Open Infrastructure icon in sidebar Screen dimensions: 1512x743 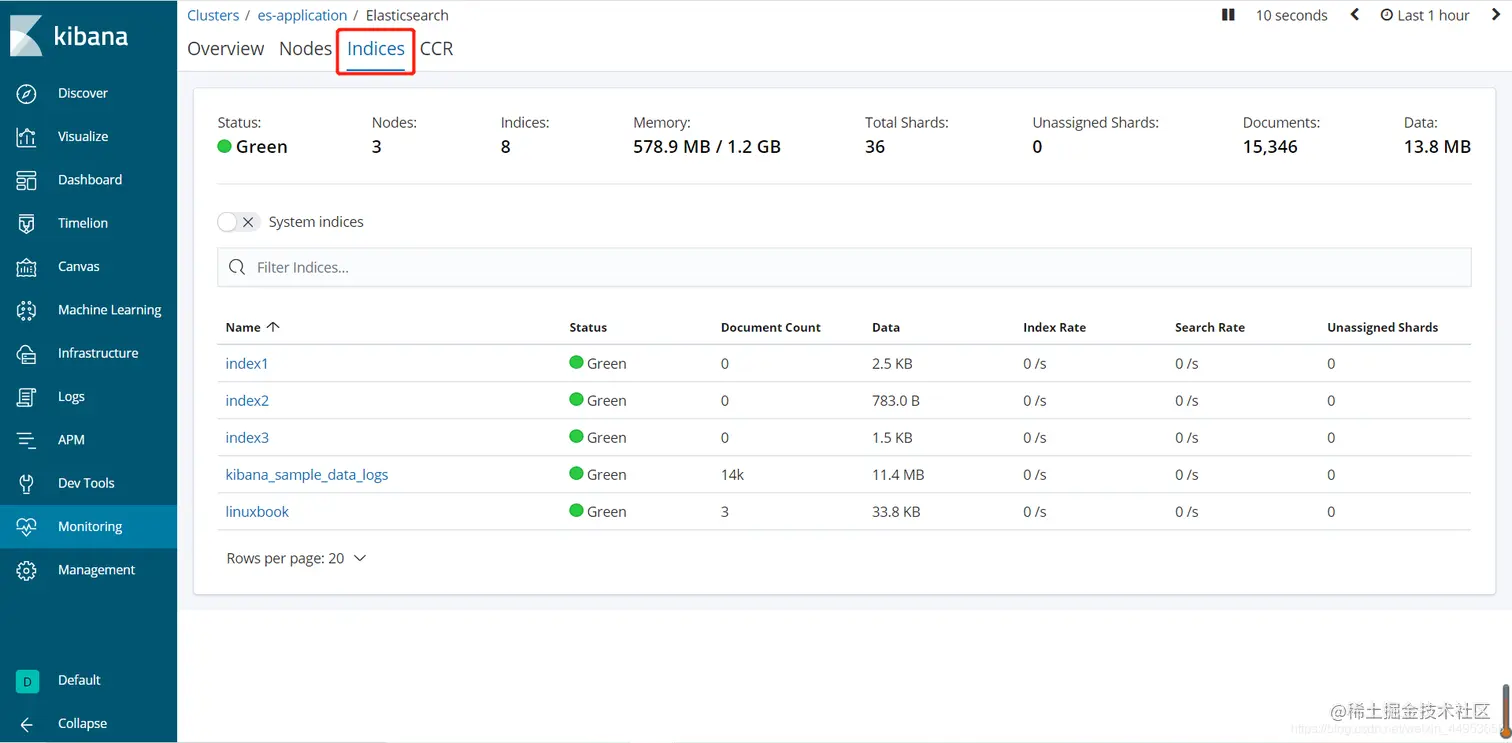click(27, 353)
